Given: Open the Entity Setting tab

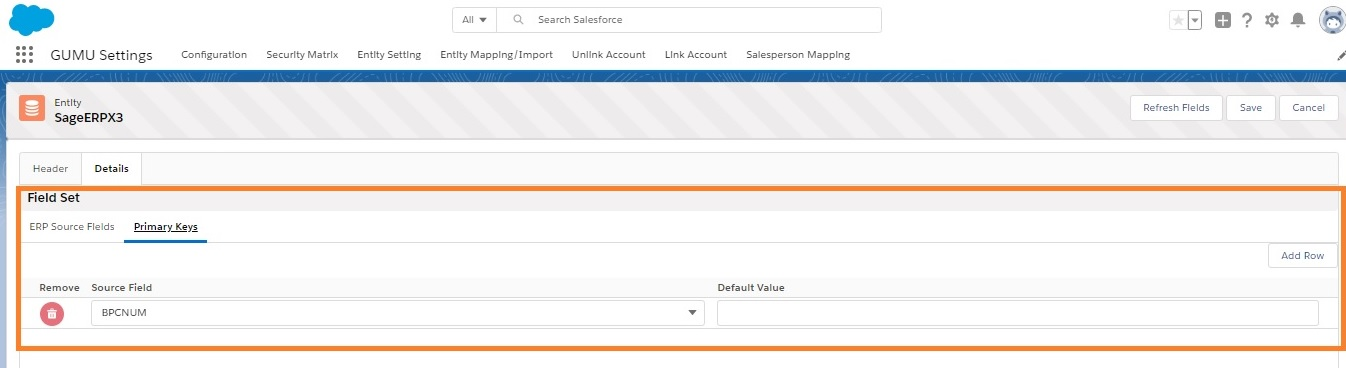Looking at the screenshot, I should (x=389, y=55).
